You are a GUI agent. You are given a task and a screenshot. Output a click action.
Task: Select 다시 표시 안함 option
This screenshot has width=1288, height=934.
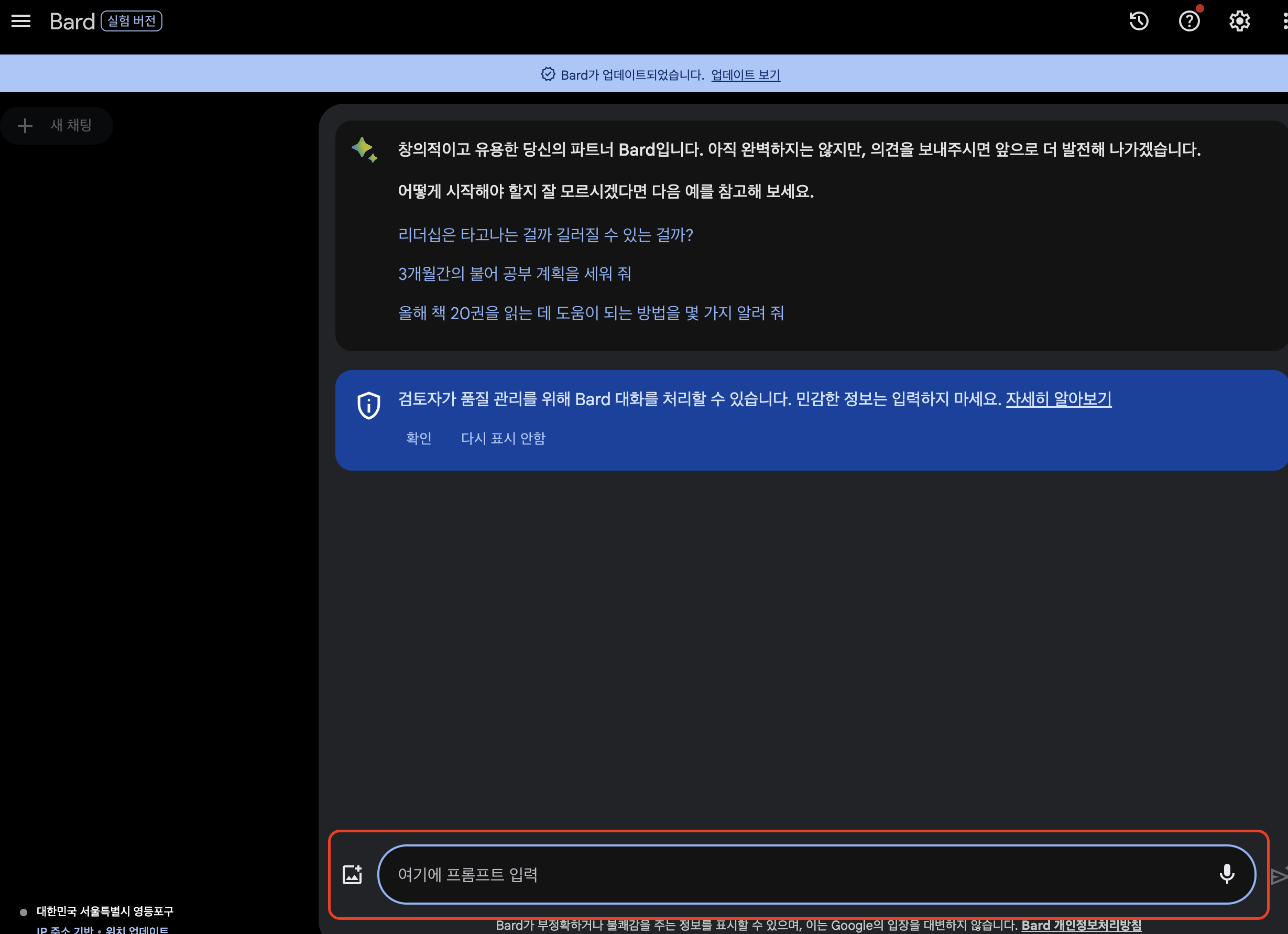503,438
